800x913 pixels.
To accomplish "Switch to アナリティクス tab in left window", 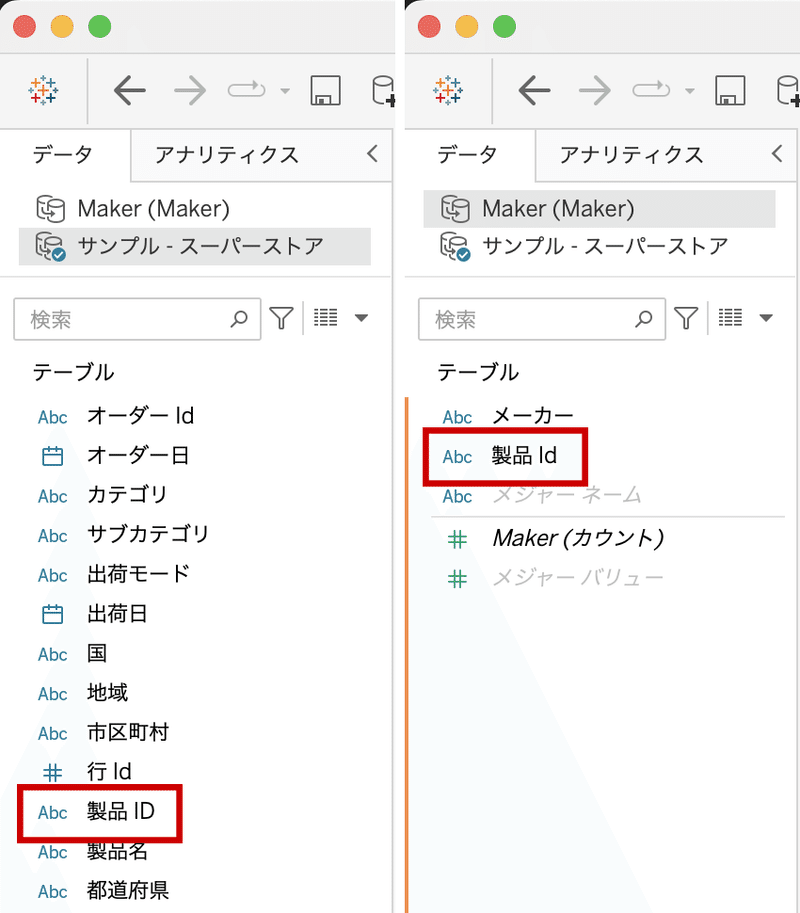I will click(227, 155).
